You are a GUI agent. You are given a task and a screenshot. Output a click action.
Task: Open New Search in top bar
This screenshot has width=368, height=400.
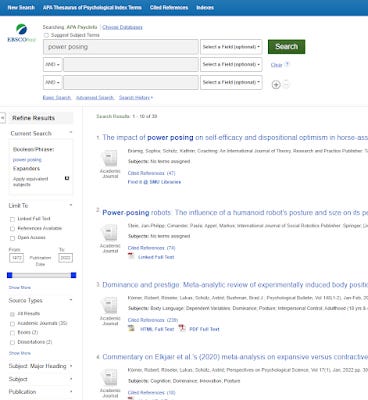pos(21,7)
